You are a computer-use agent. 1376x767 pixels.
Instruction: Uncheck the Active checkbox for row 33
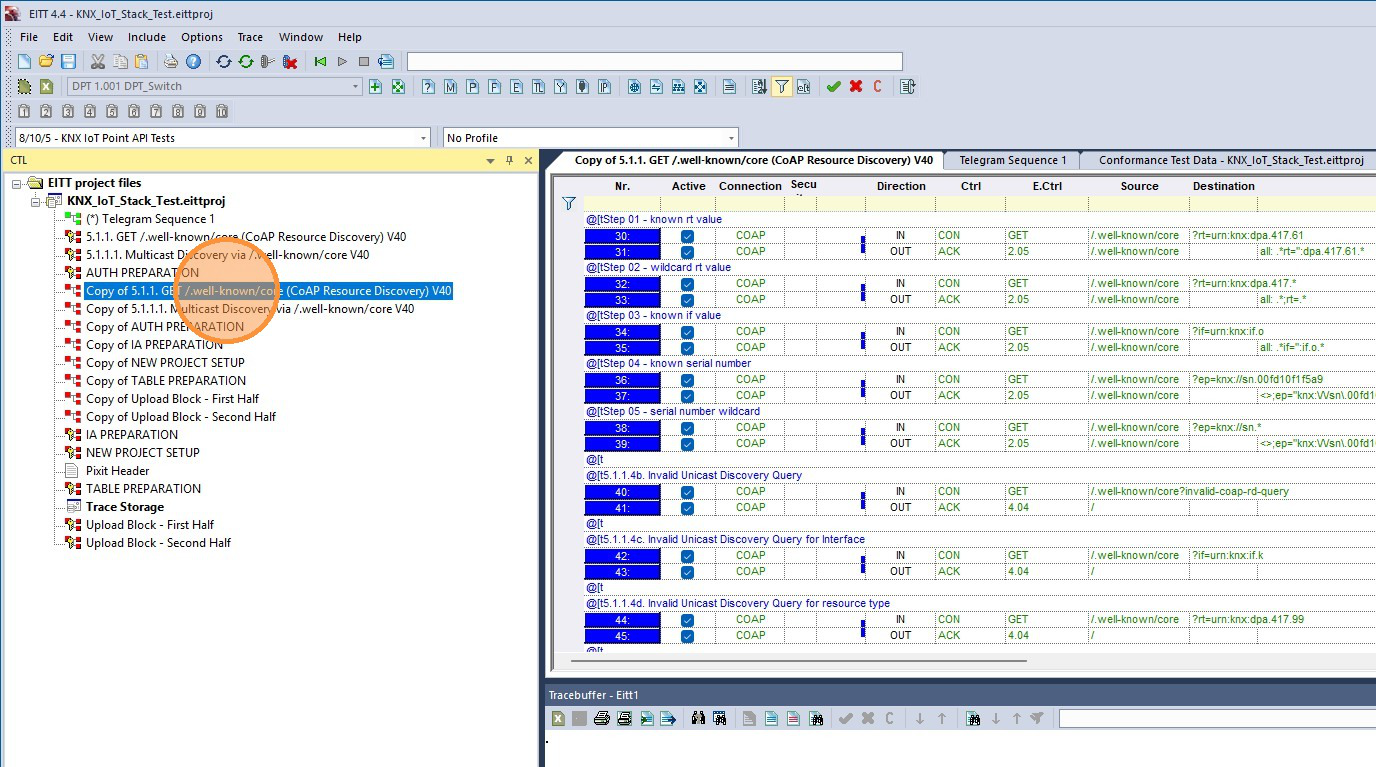(687, 300)
